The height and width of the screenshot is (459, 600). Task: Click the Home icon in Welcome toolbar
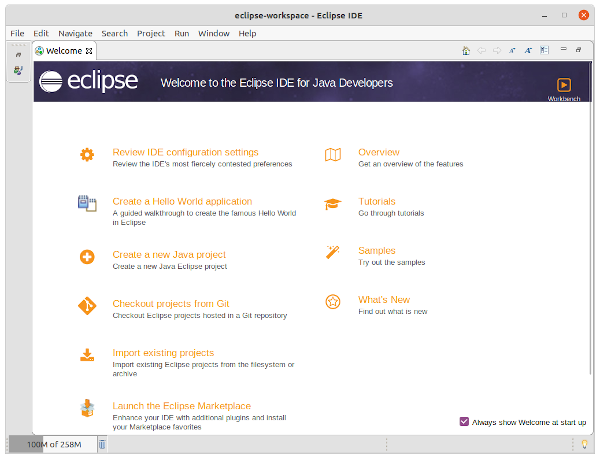click(x=466, y=50)
